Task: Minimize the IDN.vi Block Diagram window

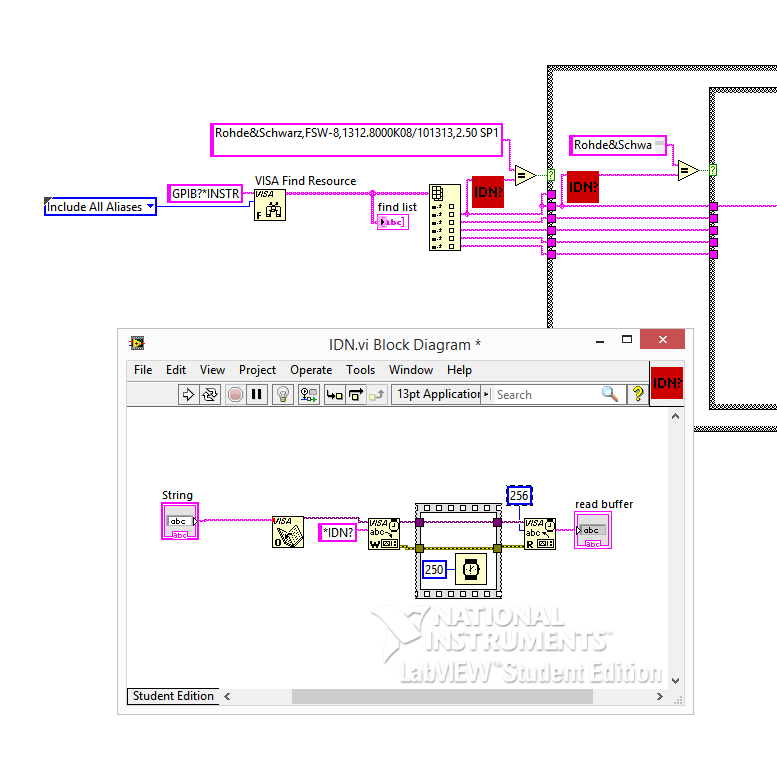Action: click(x=600, y=340)
